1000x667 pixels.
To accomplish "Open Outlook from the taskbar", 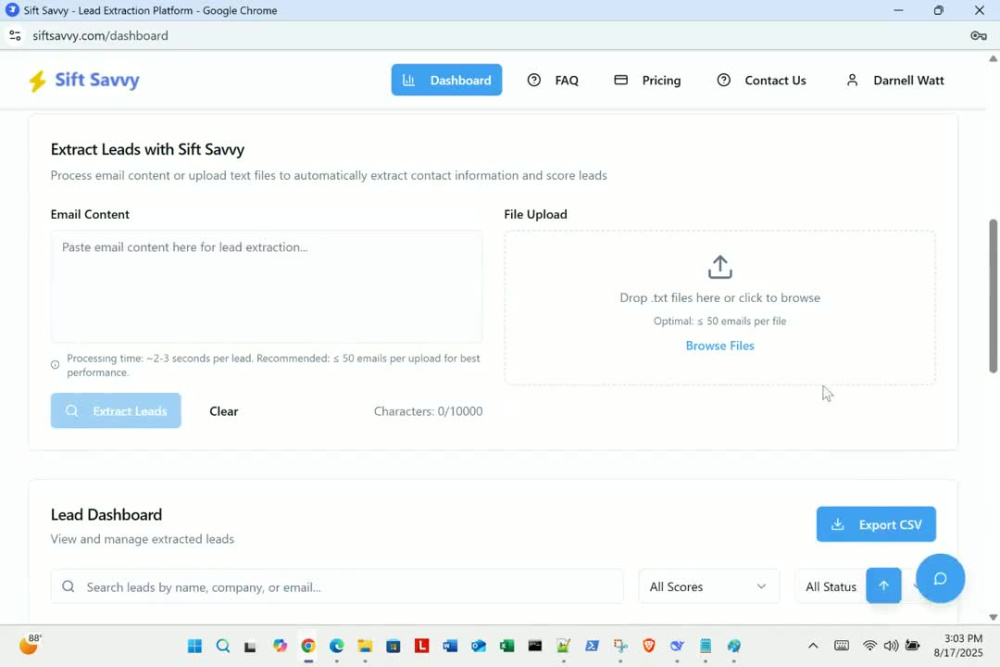I will pos(478,646).
